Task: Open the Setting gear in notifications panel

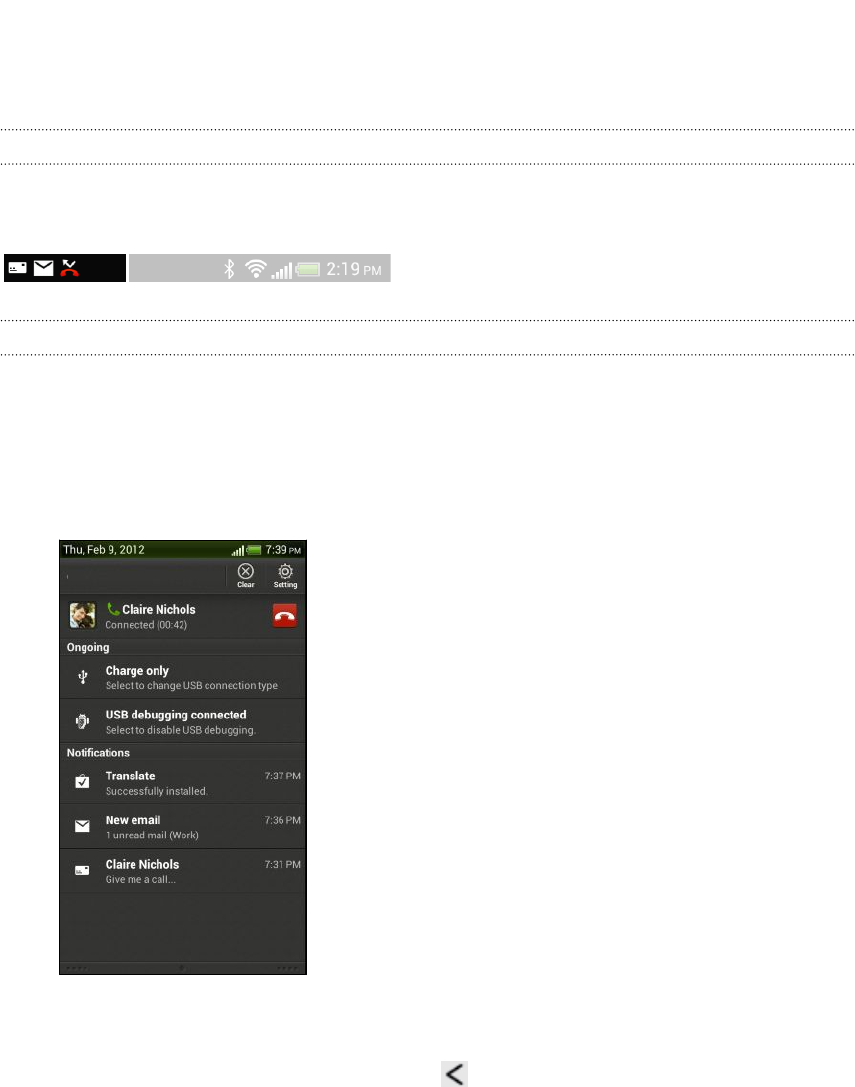Action: [285, 575]
